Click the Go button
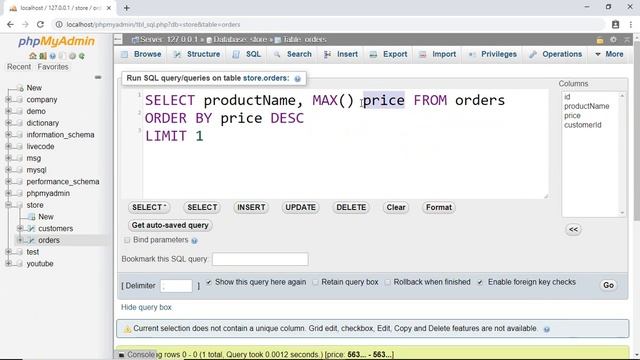640x360 pixels. [x=608, y=285]
